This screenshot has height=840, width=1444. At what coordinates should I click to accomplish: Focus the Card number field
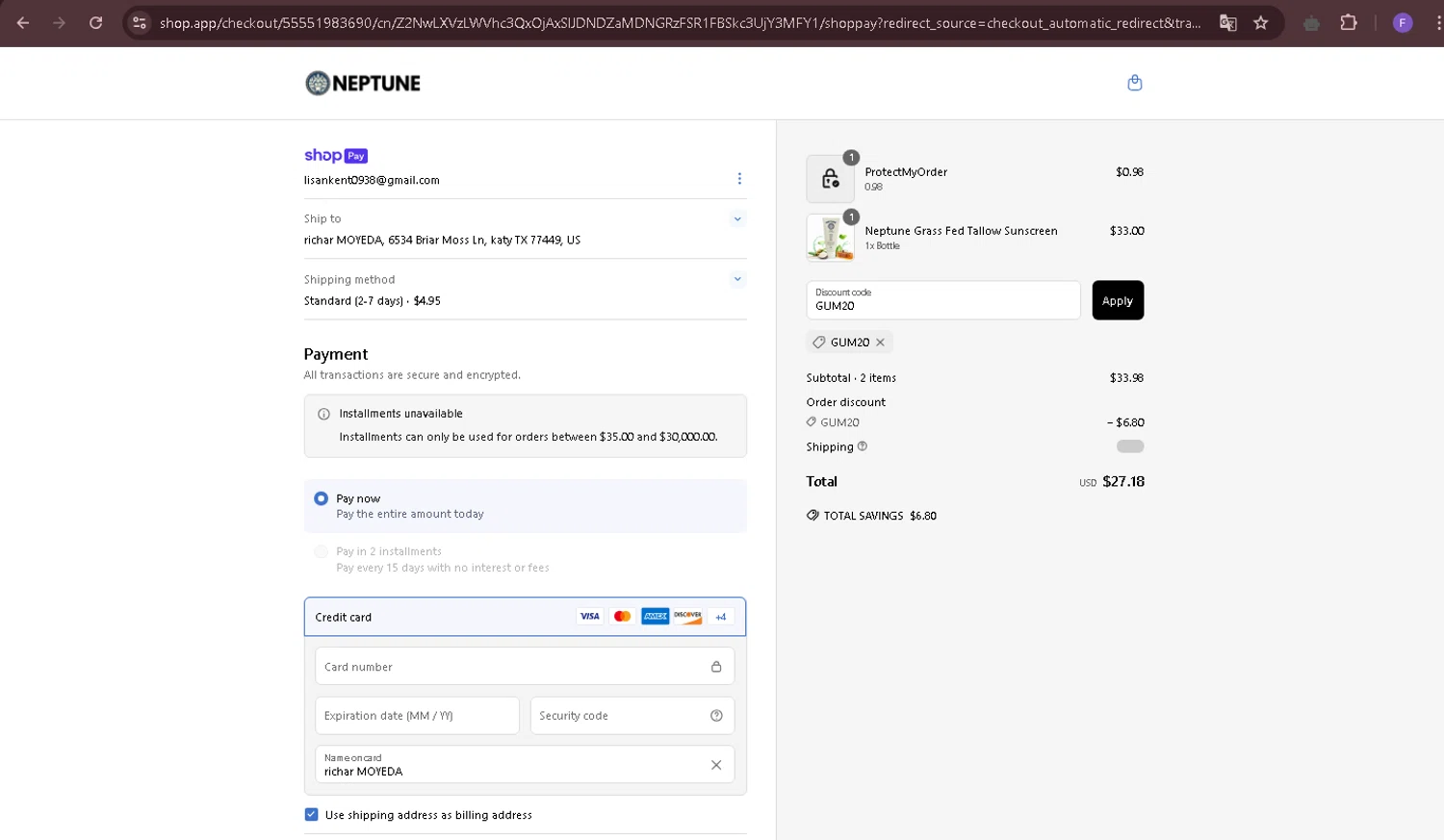(525, 667)
